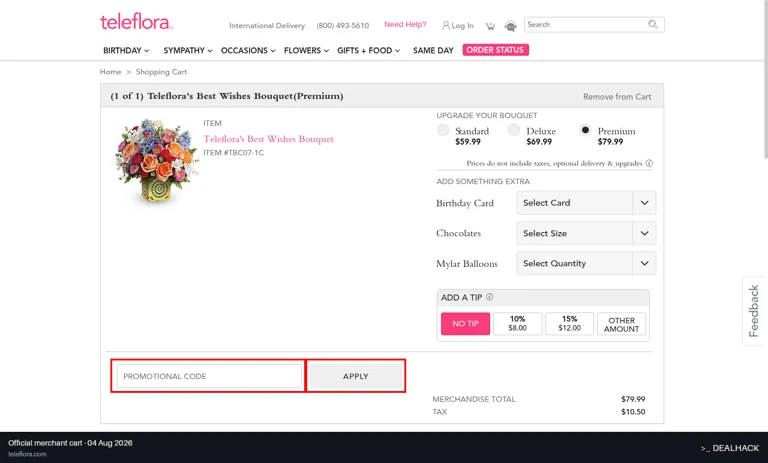
Task: Expand the Sympathy navigation menu
Action: (188, 50)
